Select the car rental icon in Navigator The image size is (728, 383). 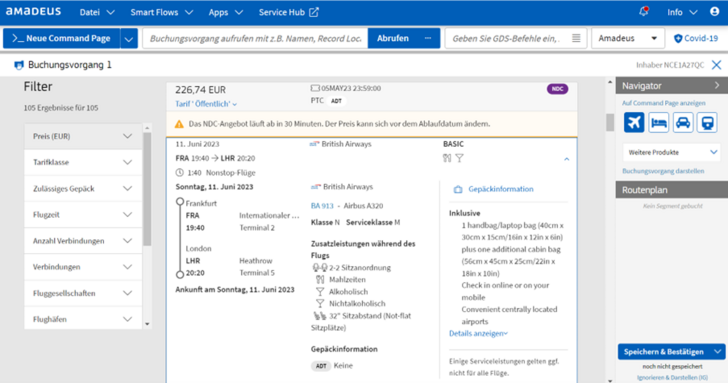click(682, 123)
